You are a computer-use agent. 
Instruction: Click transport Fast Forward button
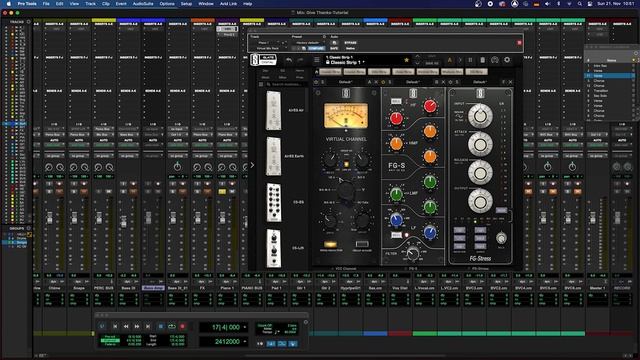click(x=137, y=327)
